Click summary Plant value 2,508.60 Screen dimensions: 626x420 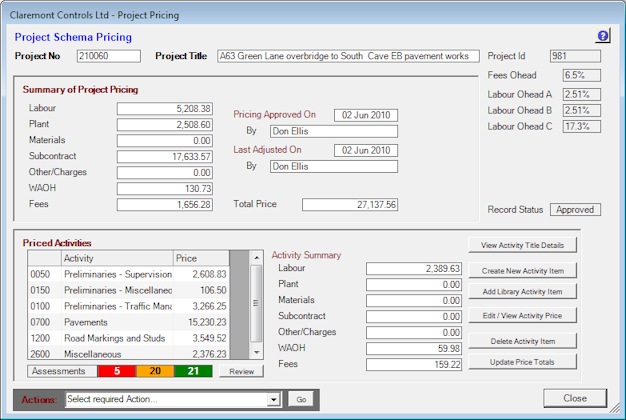pos(164,125)
